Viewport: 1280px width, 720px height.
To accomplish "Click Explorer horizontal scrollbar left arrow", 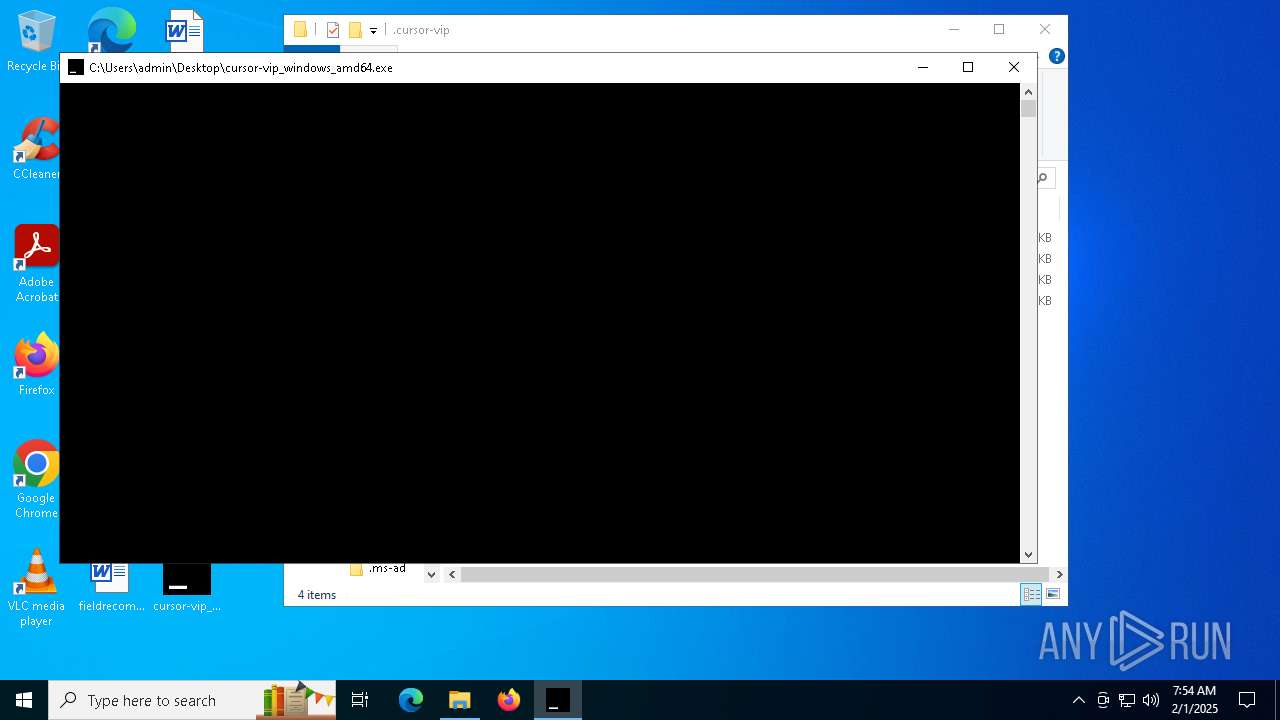I will coord(452,574).
